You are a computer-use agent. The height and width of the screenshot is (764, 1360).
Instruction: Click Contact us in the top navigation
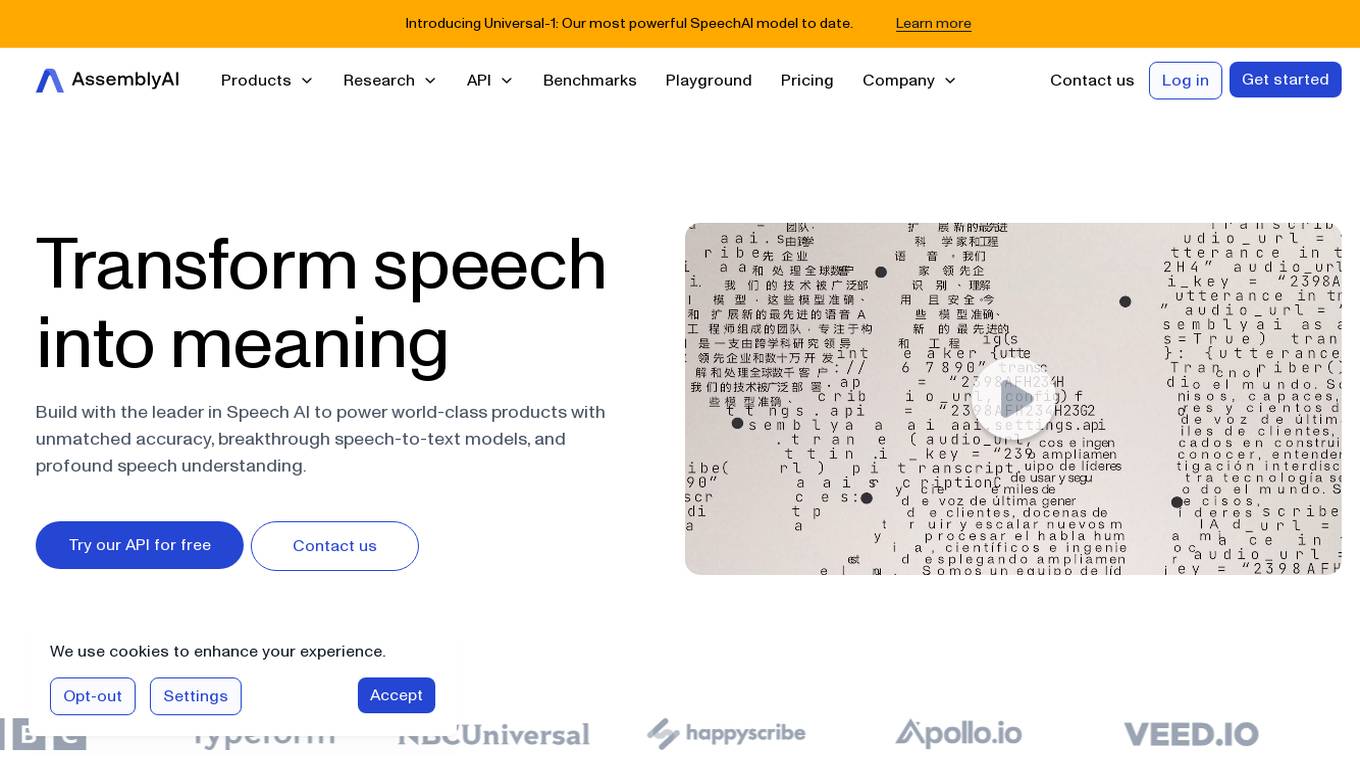click(x=1092, y=80)
